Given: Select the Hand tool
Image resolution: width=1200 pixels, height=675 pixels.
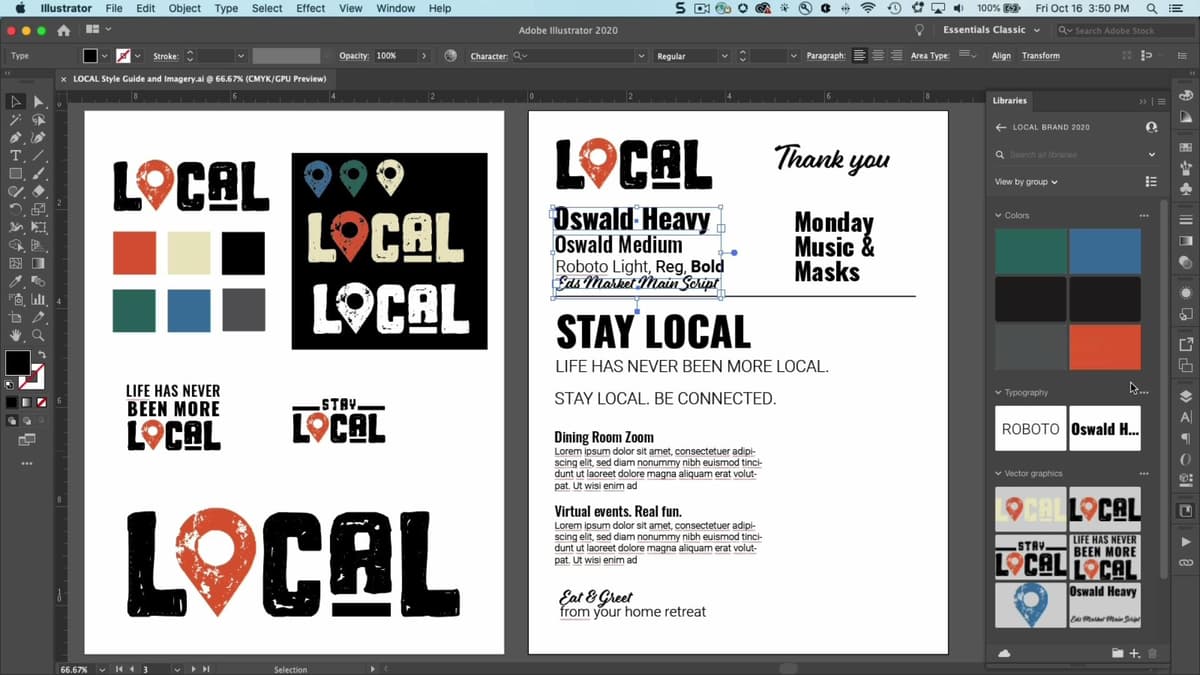Looking at the screenshot, I should point(15,335).
